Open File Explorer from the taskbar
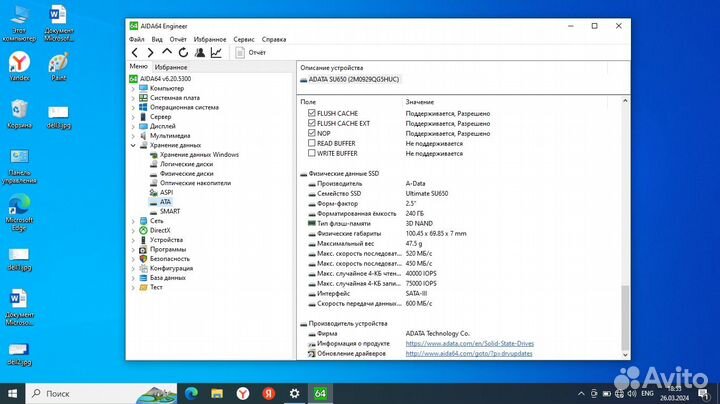Viewport: 720px width, 404px height. pos(217,393)
